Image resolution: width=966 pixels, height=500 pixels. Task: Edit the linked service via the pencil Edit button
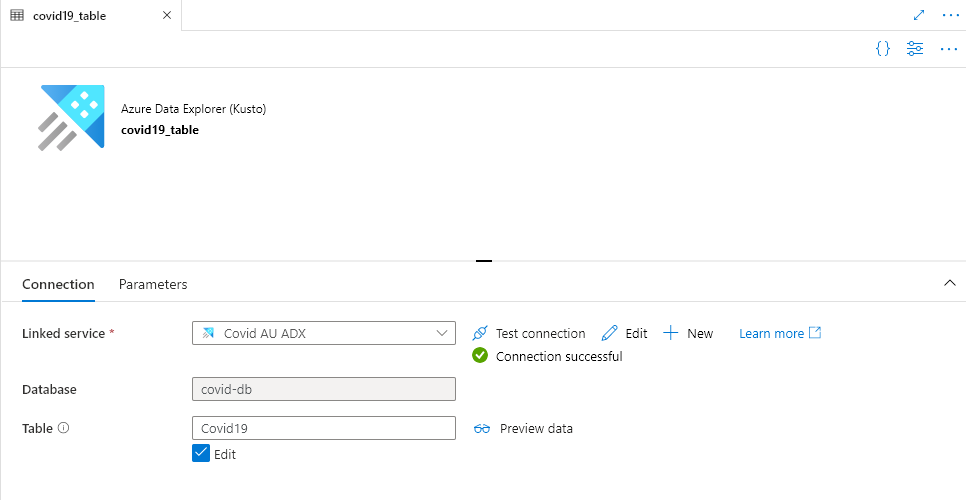tap(625, 333)
